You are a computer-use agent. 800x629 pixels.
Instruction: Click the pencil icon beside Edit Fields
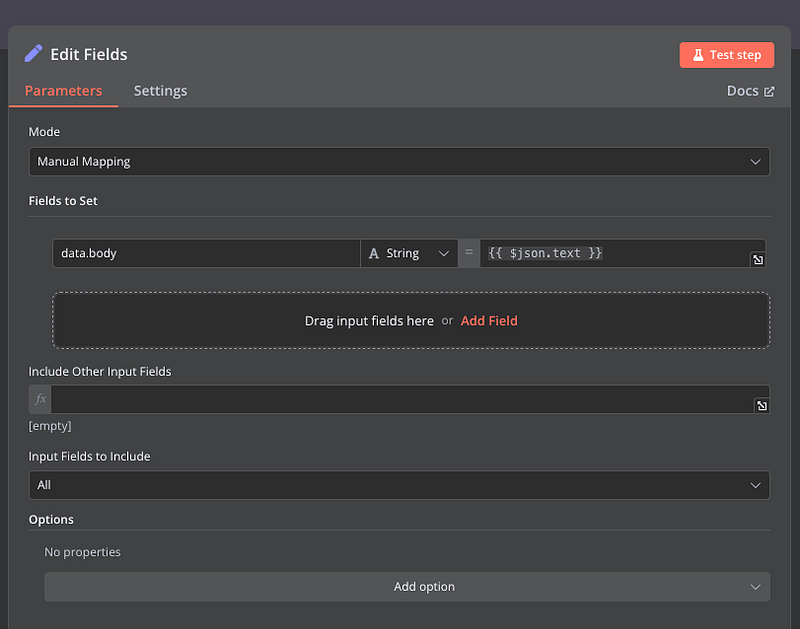(34, 54)
